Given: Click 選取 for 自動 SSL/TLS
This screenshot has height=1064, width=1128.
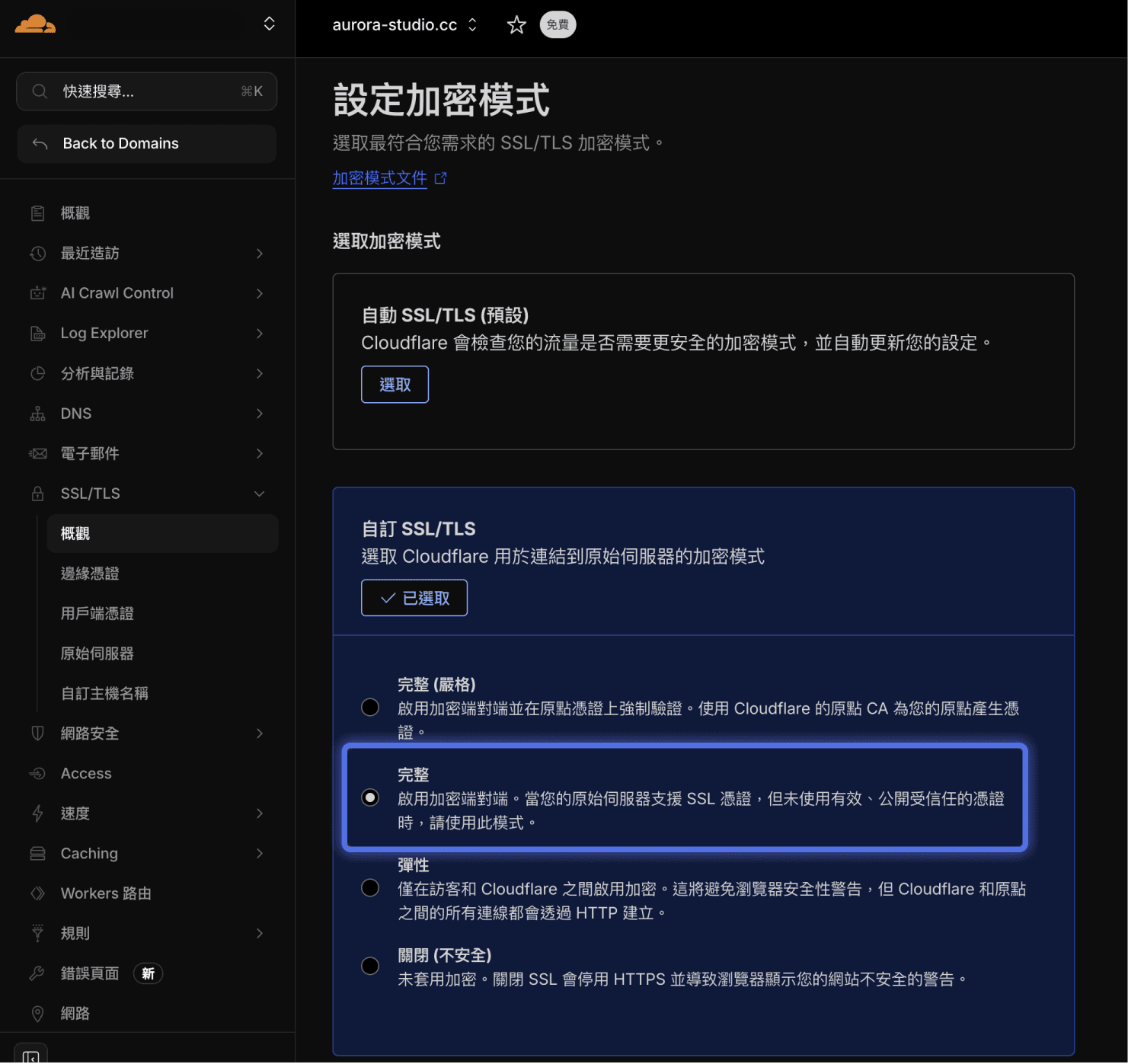Looking at the screenshot, I should click(395, 385).
